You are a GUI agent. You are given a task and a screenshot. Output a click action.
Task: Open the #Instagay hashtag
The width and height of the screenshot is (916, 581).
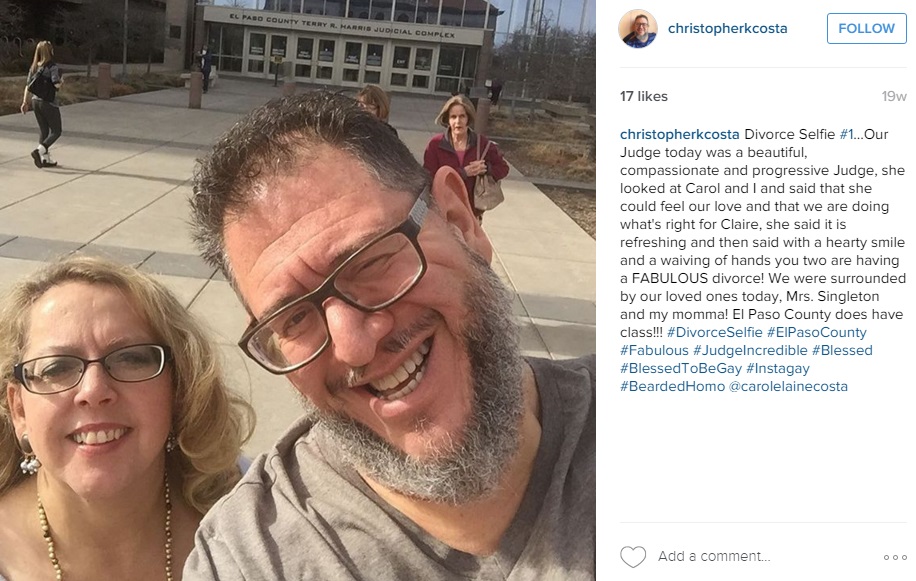[778, 368]
